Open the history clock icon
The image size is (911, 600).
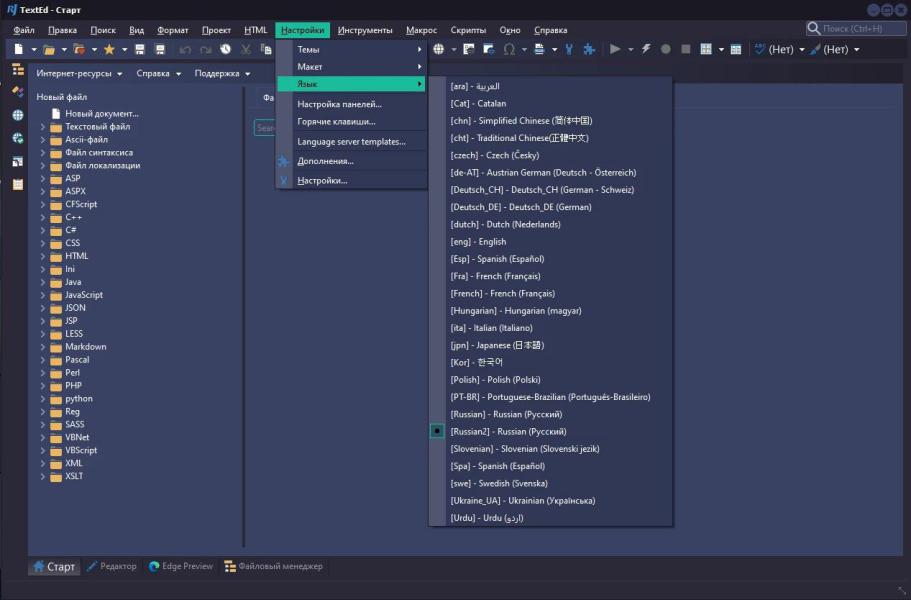pos(225,49)
